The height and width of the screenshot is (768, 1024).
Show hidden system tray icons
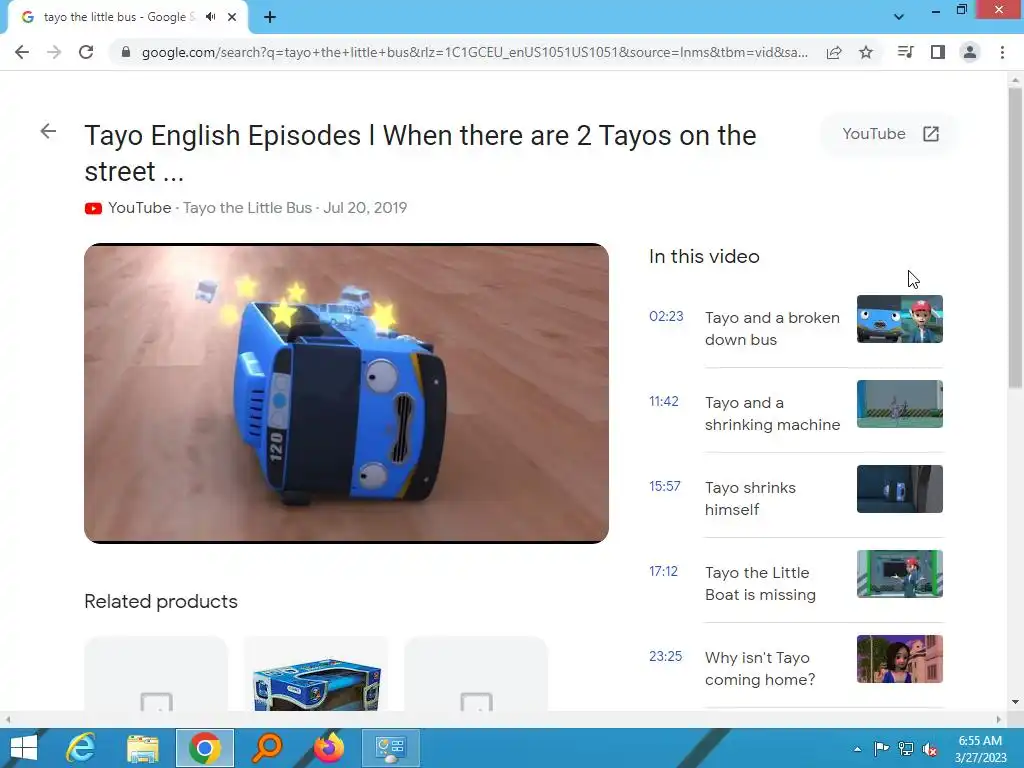point(857,749)
